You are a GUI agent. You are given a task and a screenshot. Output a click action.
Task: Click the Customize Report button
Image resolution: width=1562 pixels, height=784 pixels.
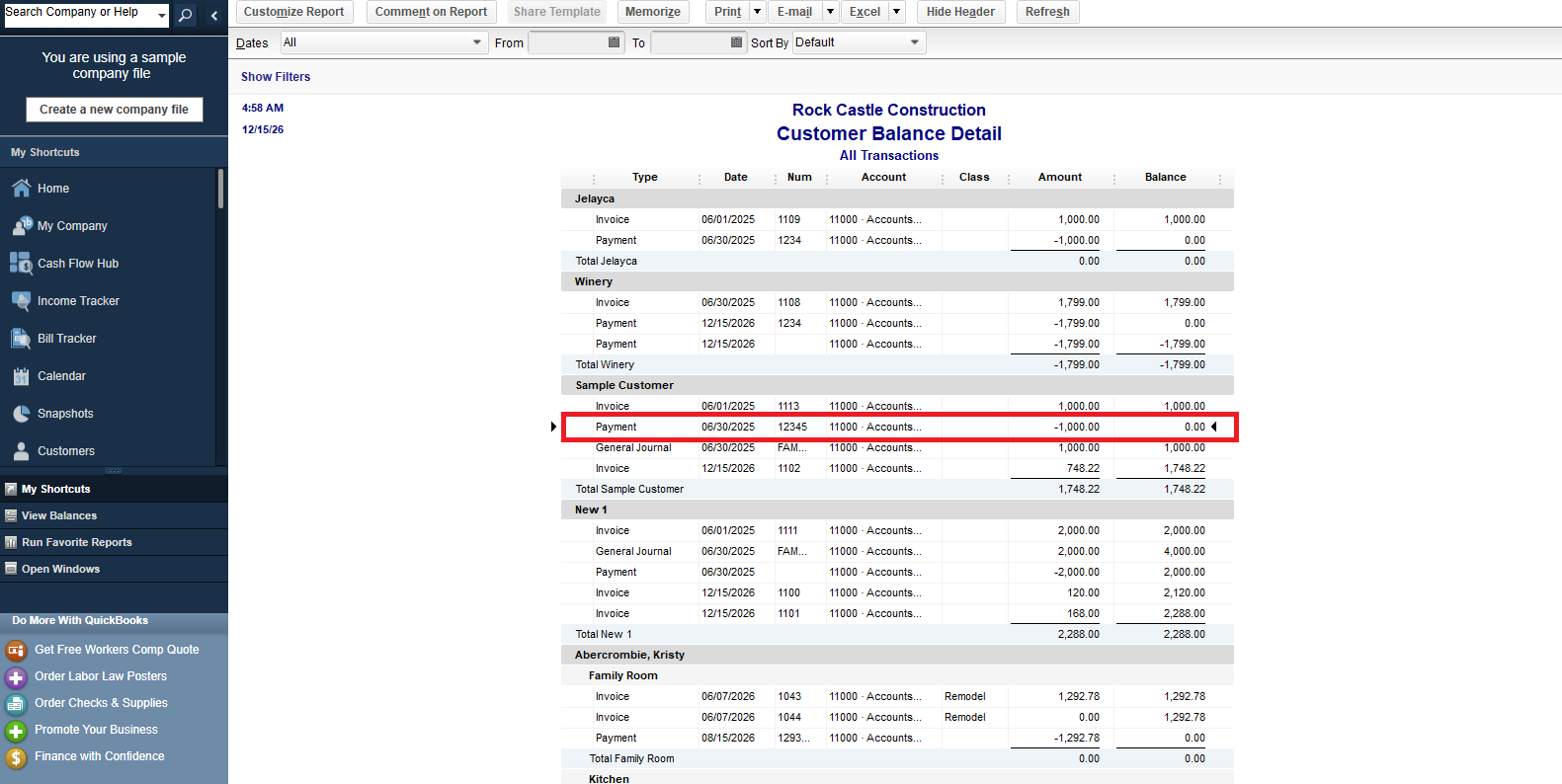click(293, 12)
